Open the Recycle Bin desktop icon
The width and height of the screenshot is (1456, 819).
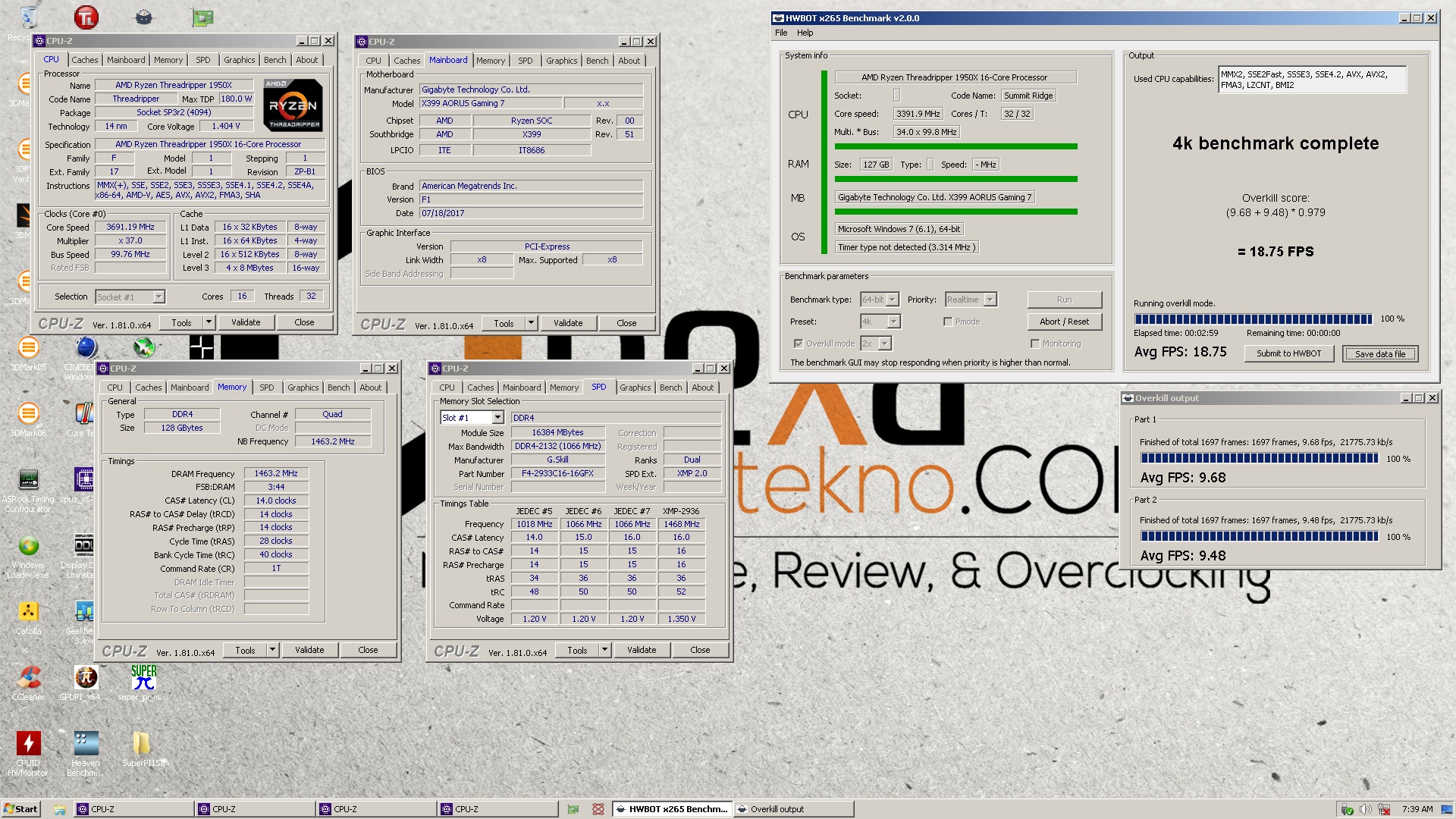(x=27, y=19)
